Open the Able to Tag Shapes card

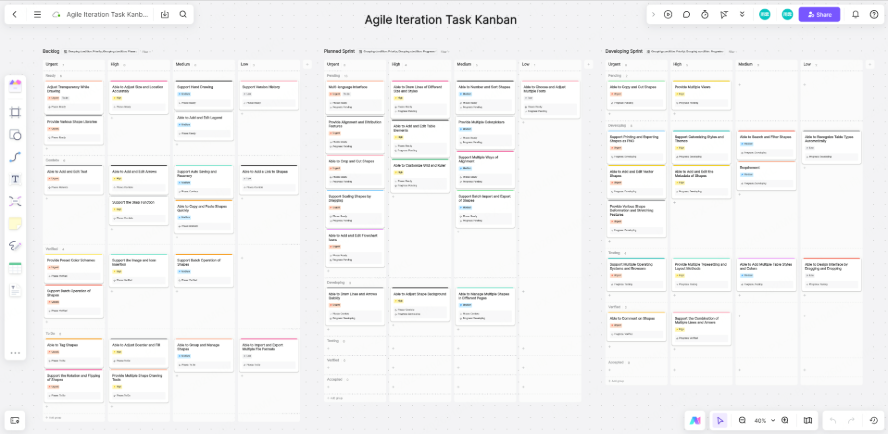pos(74,352)
